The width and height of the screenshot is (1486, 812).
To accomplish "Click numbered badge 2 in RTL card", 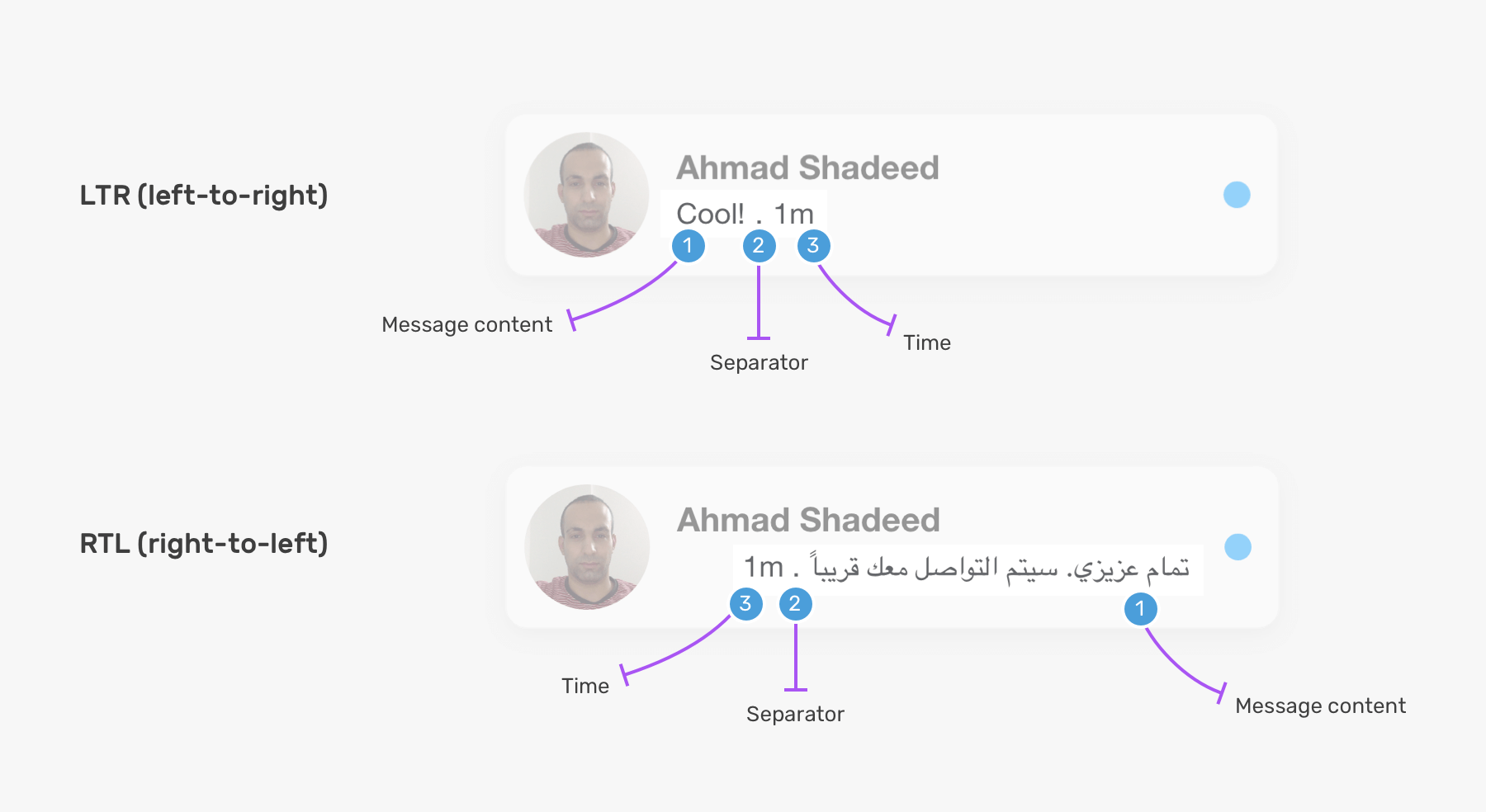I will [795, 604].
